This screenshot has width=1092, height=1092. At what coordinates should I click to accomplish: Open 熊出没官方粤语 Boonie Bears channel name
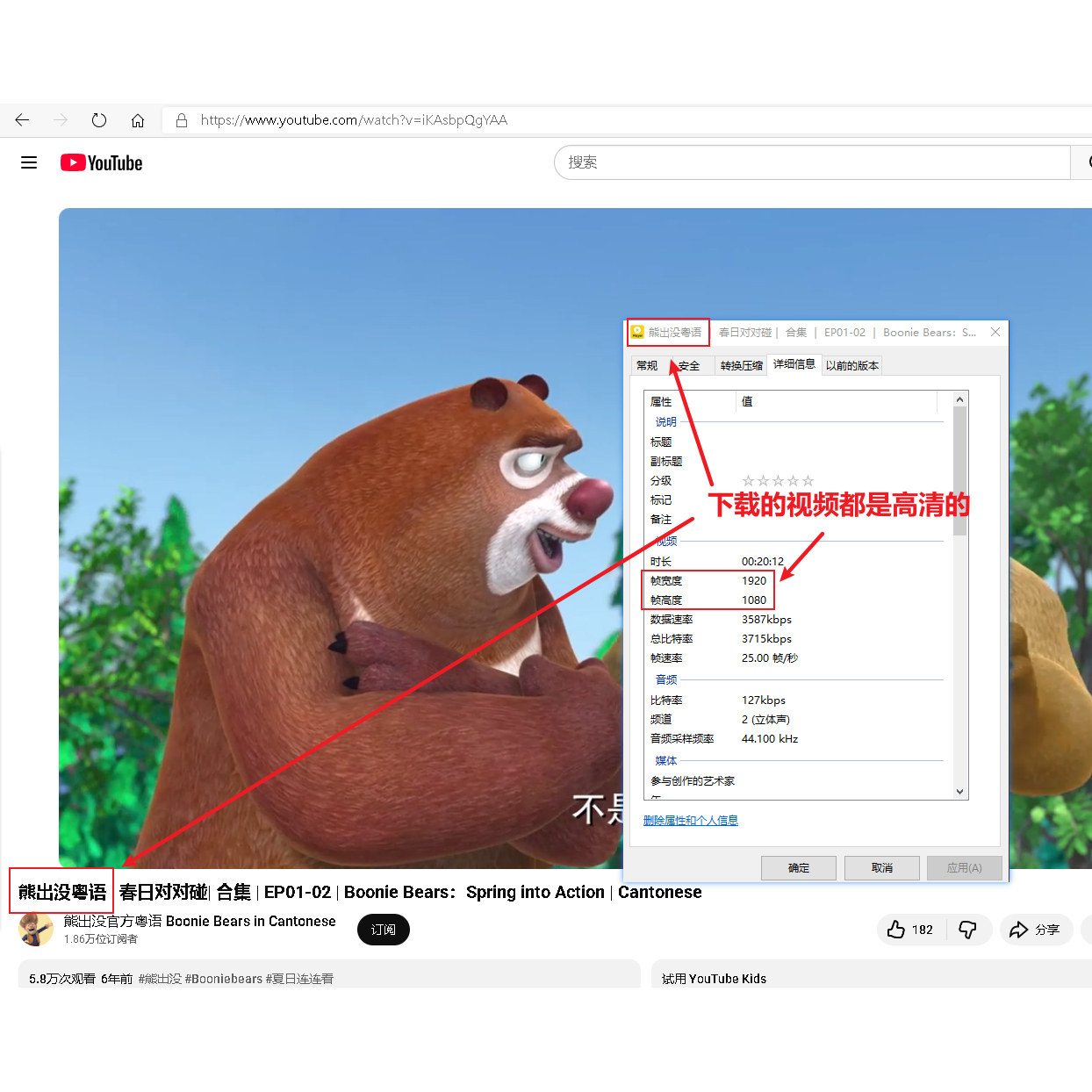tap(199, 921)
